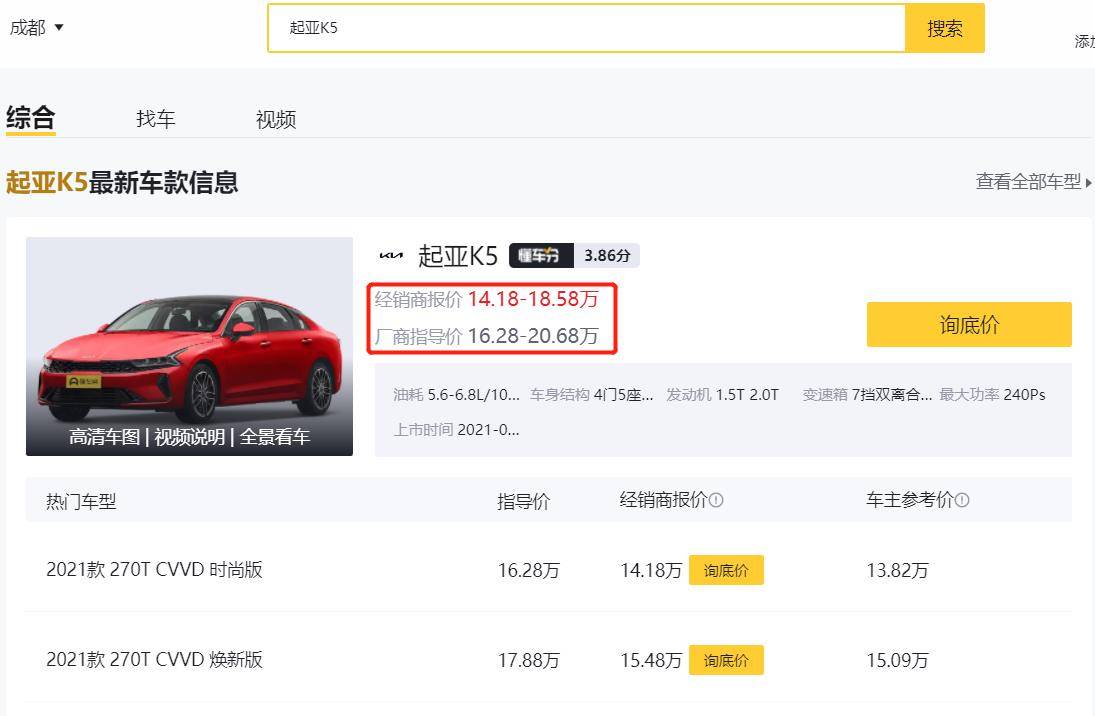Screen dimensions: 1095x716
Task: Click 询底价 for the 焕新版 row
Action: coord(726,660)
